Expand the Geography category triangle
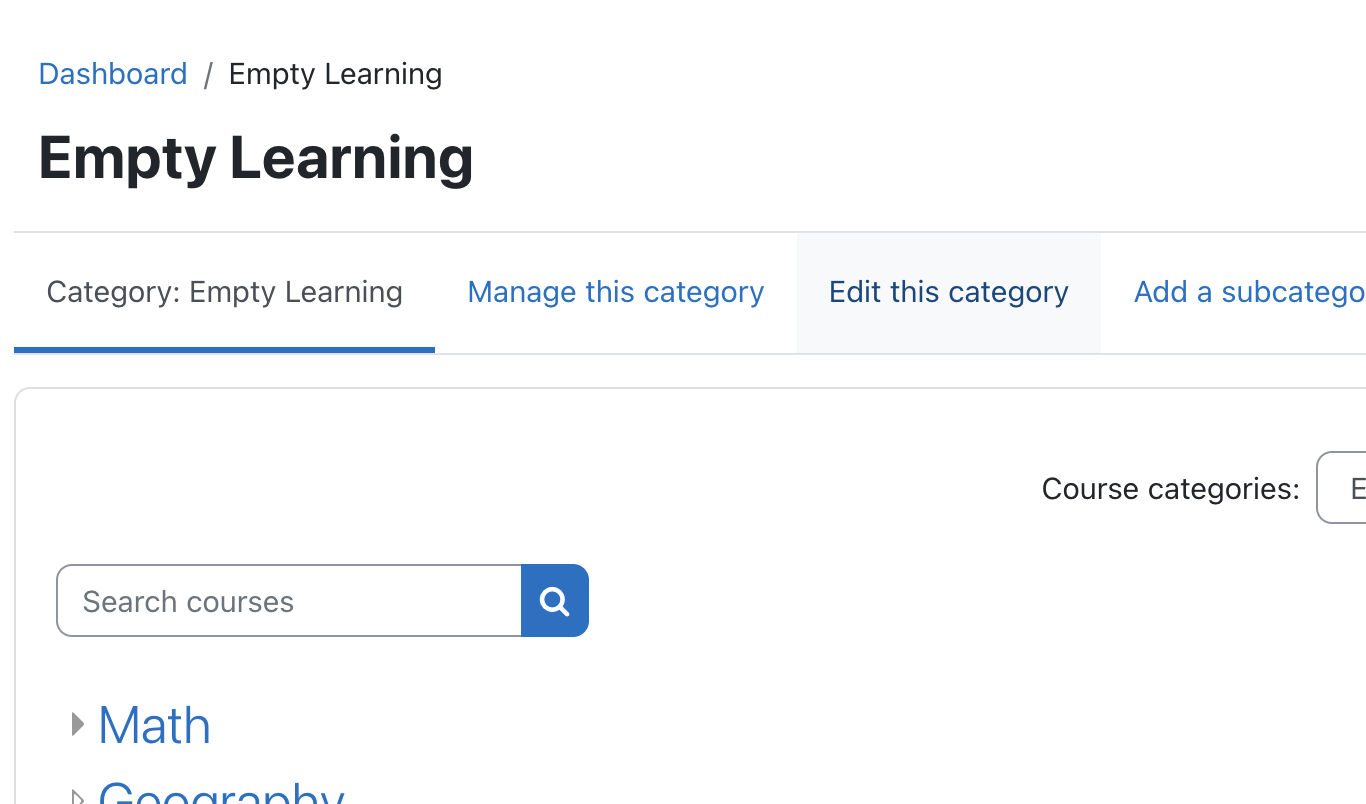This screenshot has width=1366, height=804. [78, 796]
